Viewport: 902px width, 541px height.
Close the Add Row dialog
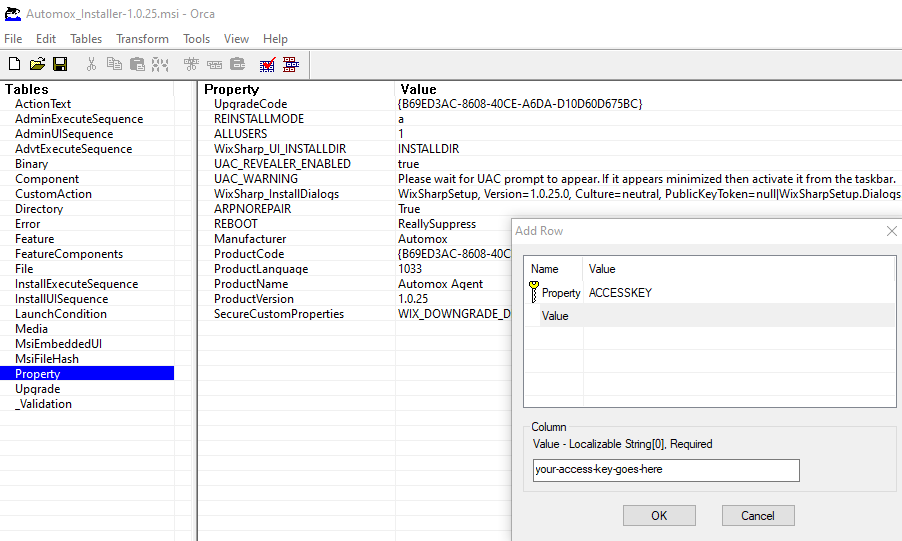892,231
